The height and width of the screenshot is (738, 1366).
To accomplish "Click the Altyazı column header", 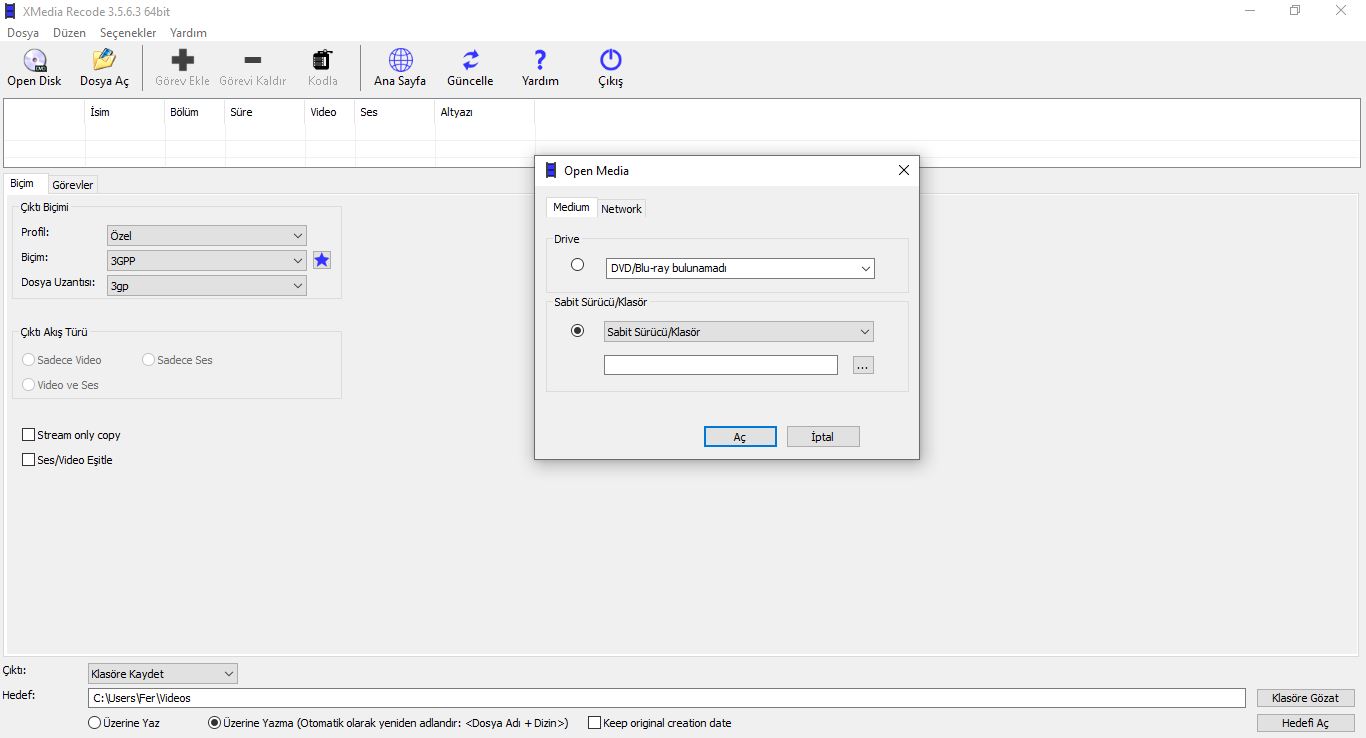I will coord(485,112).
